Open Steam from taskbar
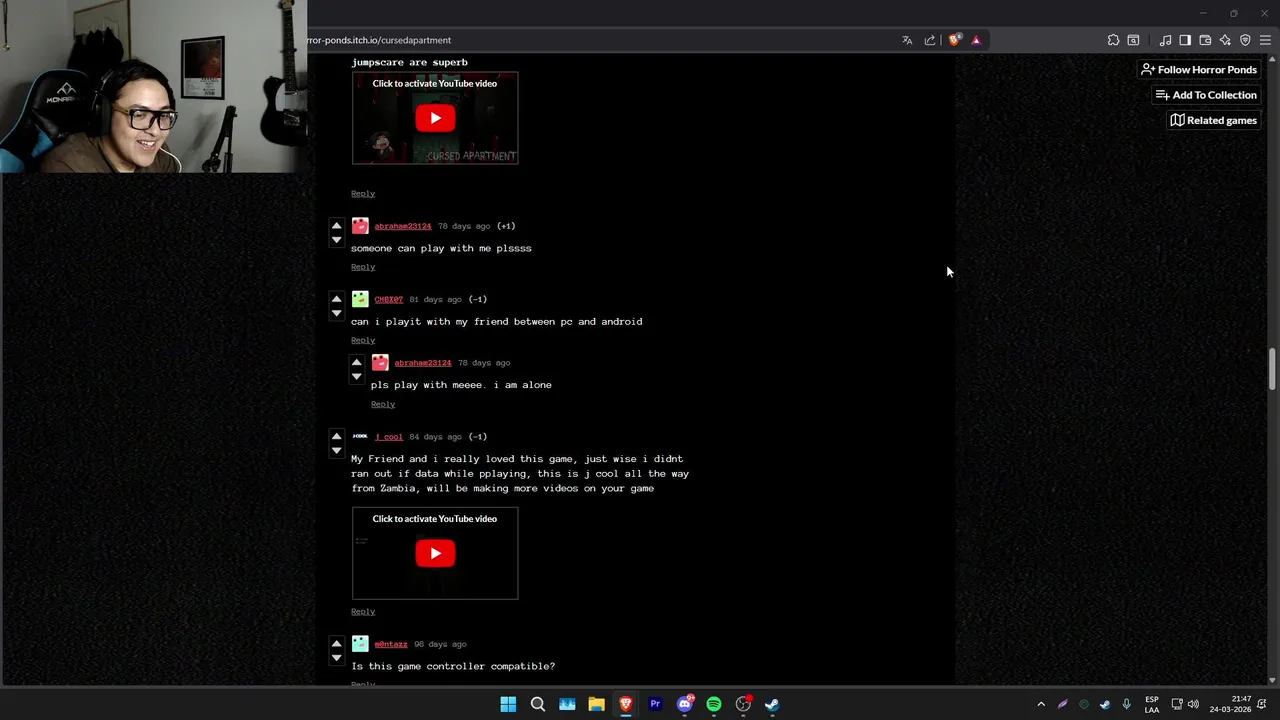 pos(772,704)
